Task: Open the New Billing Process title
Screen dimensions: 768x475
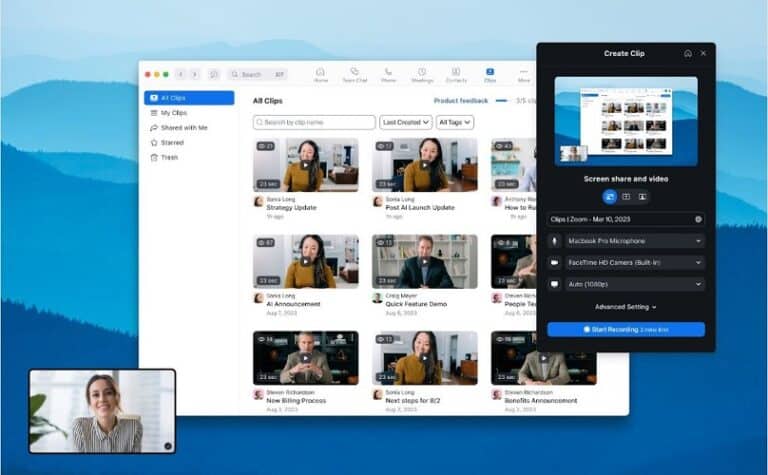Action: click(296, 401)
